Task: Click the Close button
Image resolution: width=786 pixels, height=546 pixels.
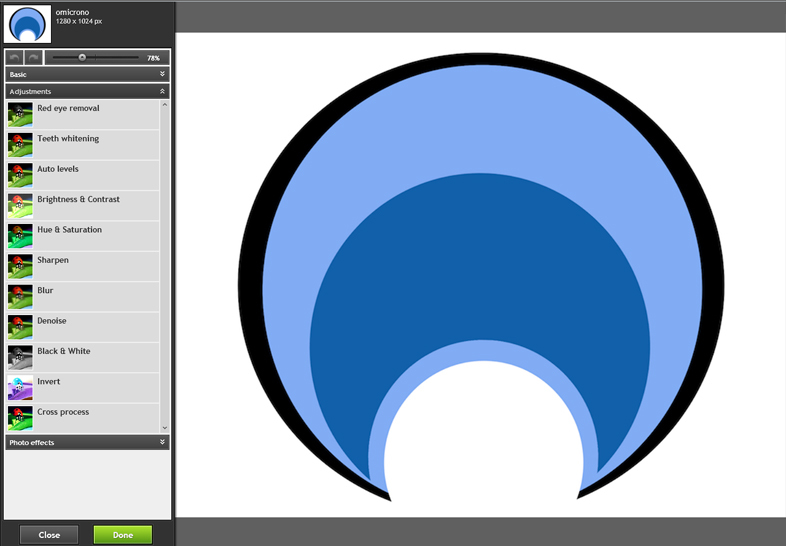Action: (49, 535)
